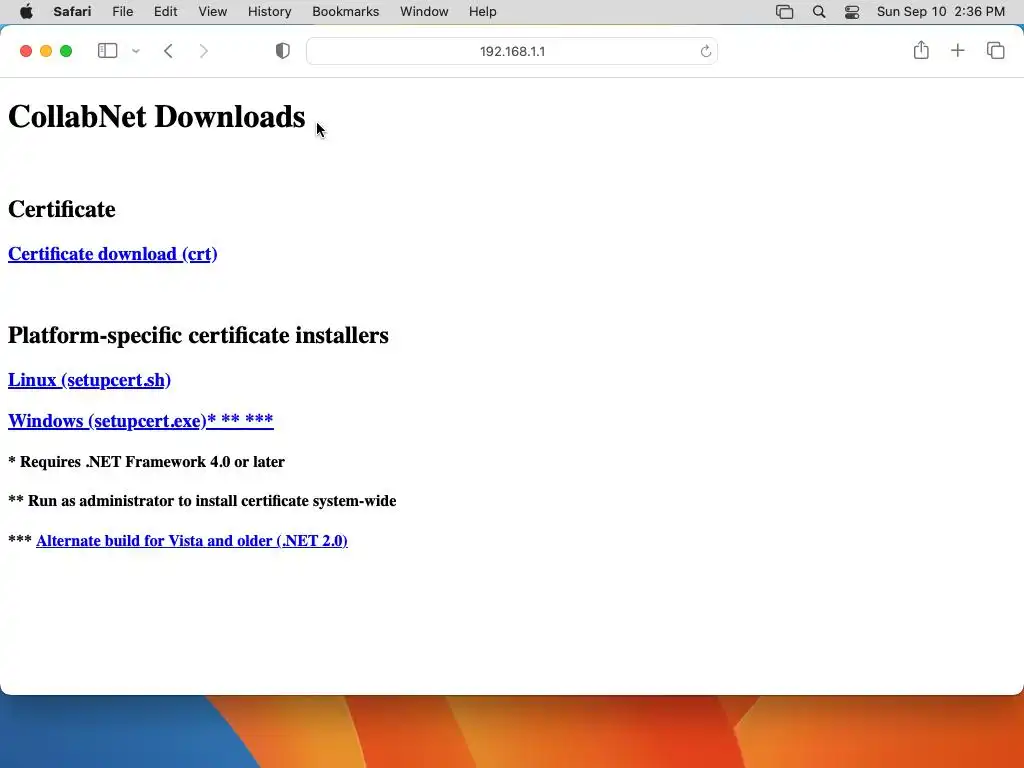Click the CollabNet Downloads heading
This screenshot has width=1024, height=768.
[x=156, y=116]
